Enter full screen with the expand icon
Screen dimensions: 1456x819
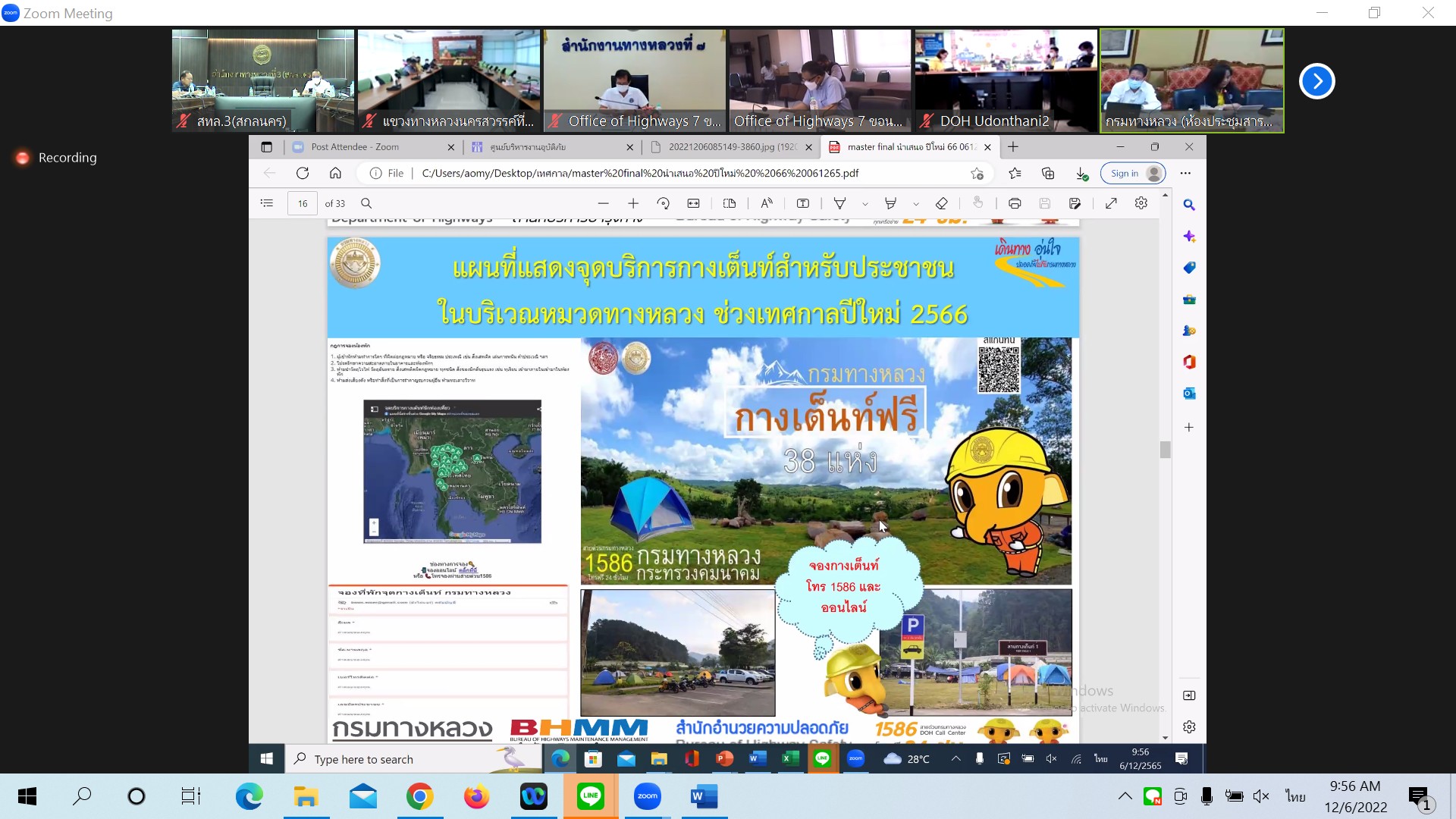tap(1111, 203)
